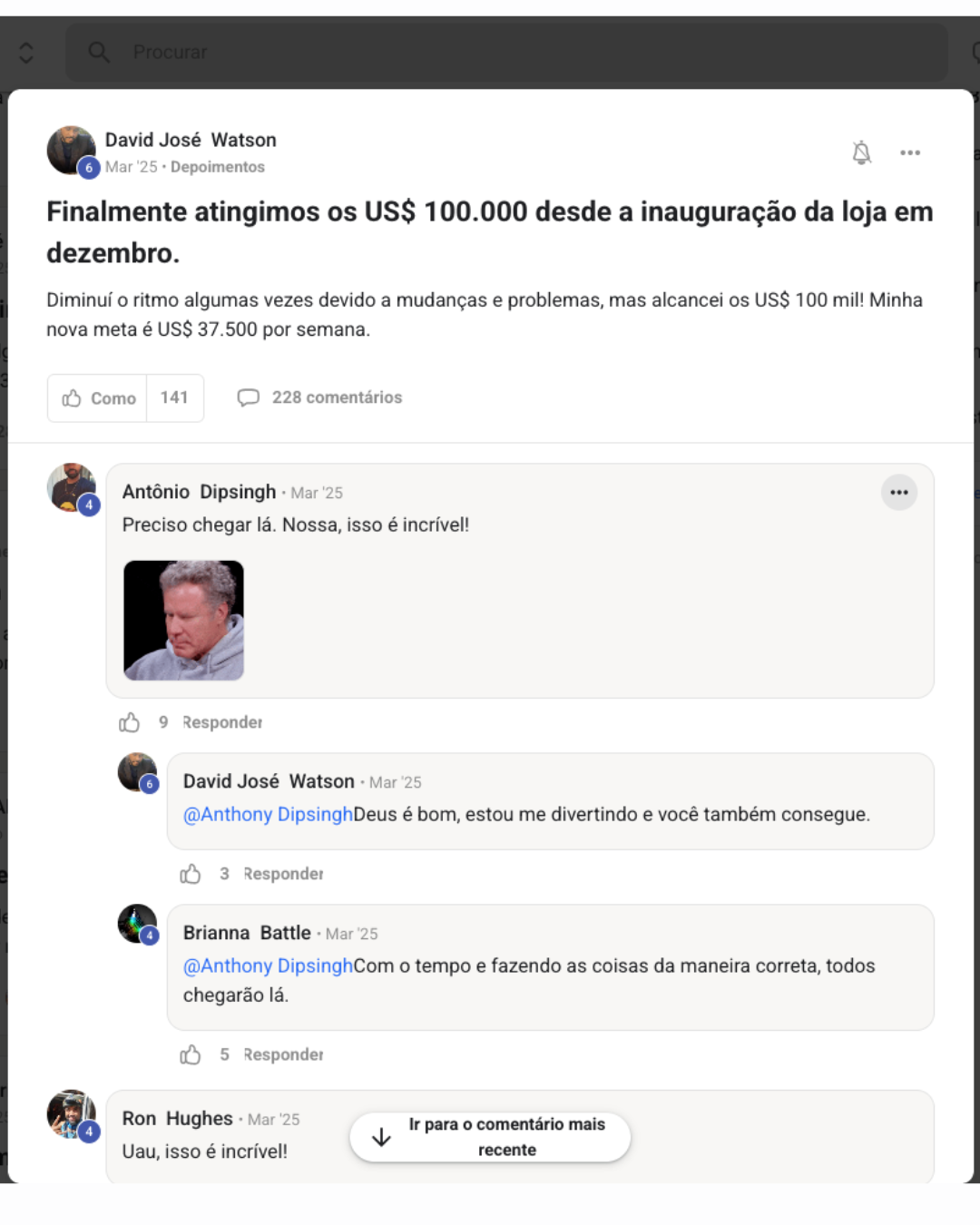This screenshot has height=1225, width=980.
Task: Show the 141 post likes count
Action: (x=174, y=398)
